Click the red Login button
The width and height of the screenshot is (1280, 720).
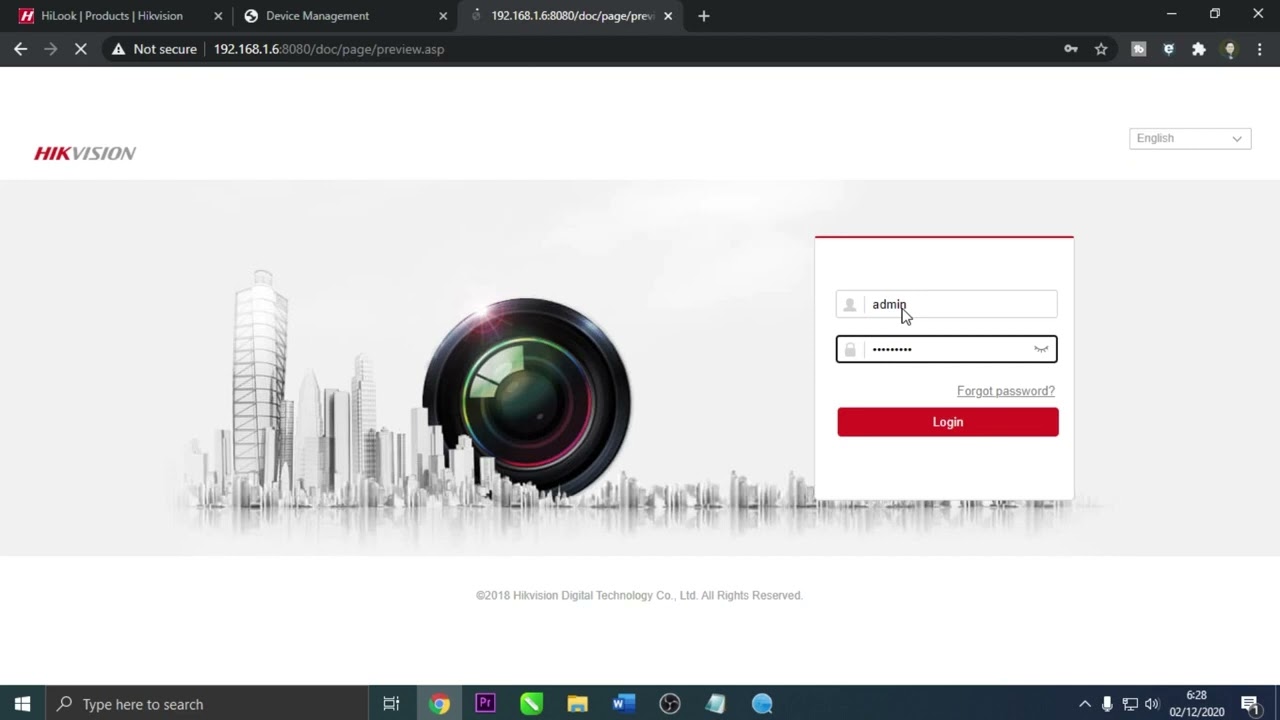click(947, 422)
